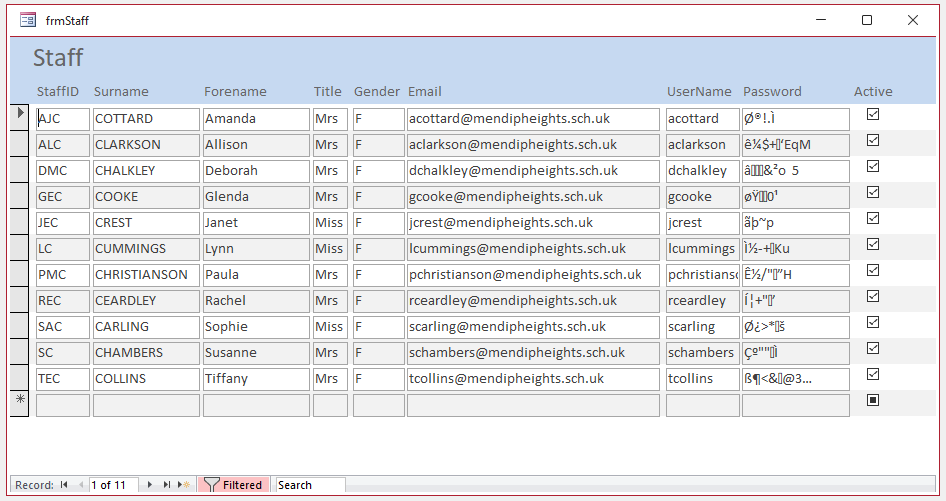Select the new record row marker
Screen dimensions: 946x501
tap(20, 404)
